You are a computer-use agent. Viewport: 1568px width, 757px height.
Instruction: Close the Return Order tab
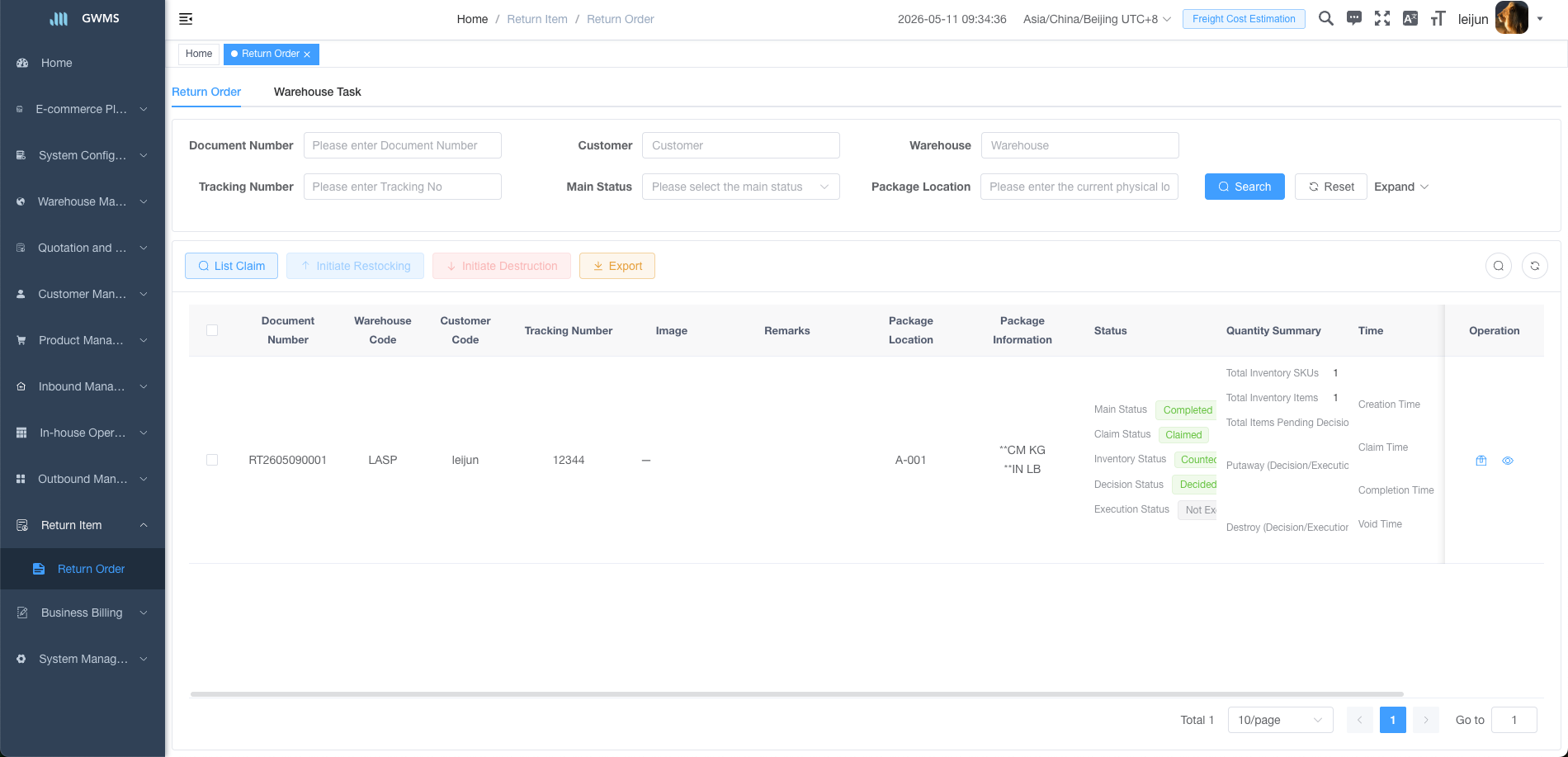pyautogui.click(x=307, y=54)
